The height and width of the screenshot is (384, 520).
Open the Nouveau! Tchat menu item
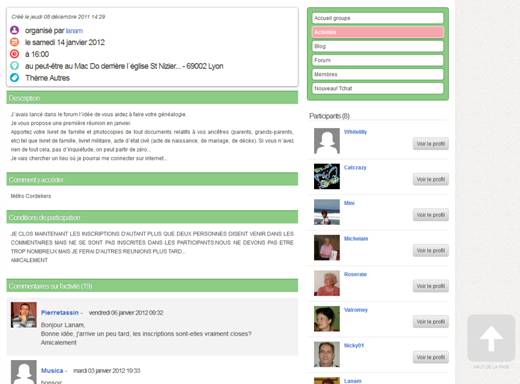[x=378, y=88]
